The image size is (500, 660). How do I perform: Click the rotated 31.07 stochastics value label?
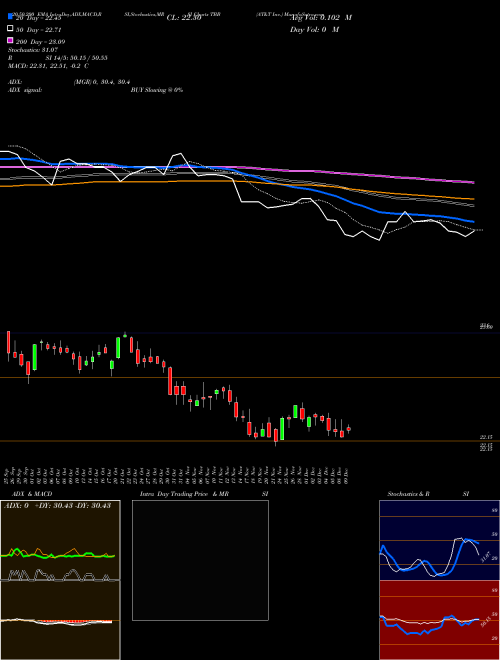point(485,556)
